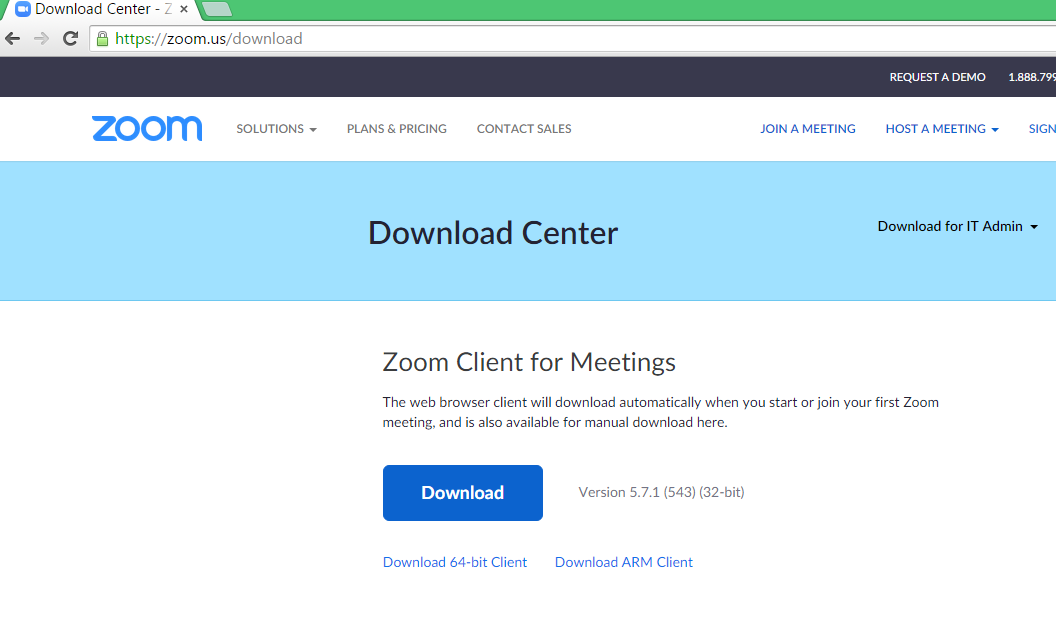Select the Download Center browser tab
The height and width of the screenshot is (634, 1056).
pos(101,9)
